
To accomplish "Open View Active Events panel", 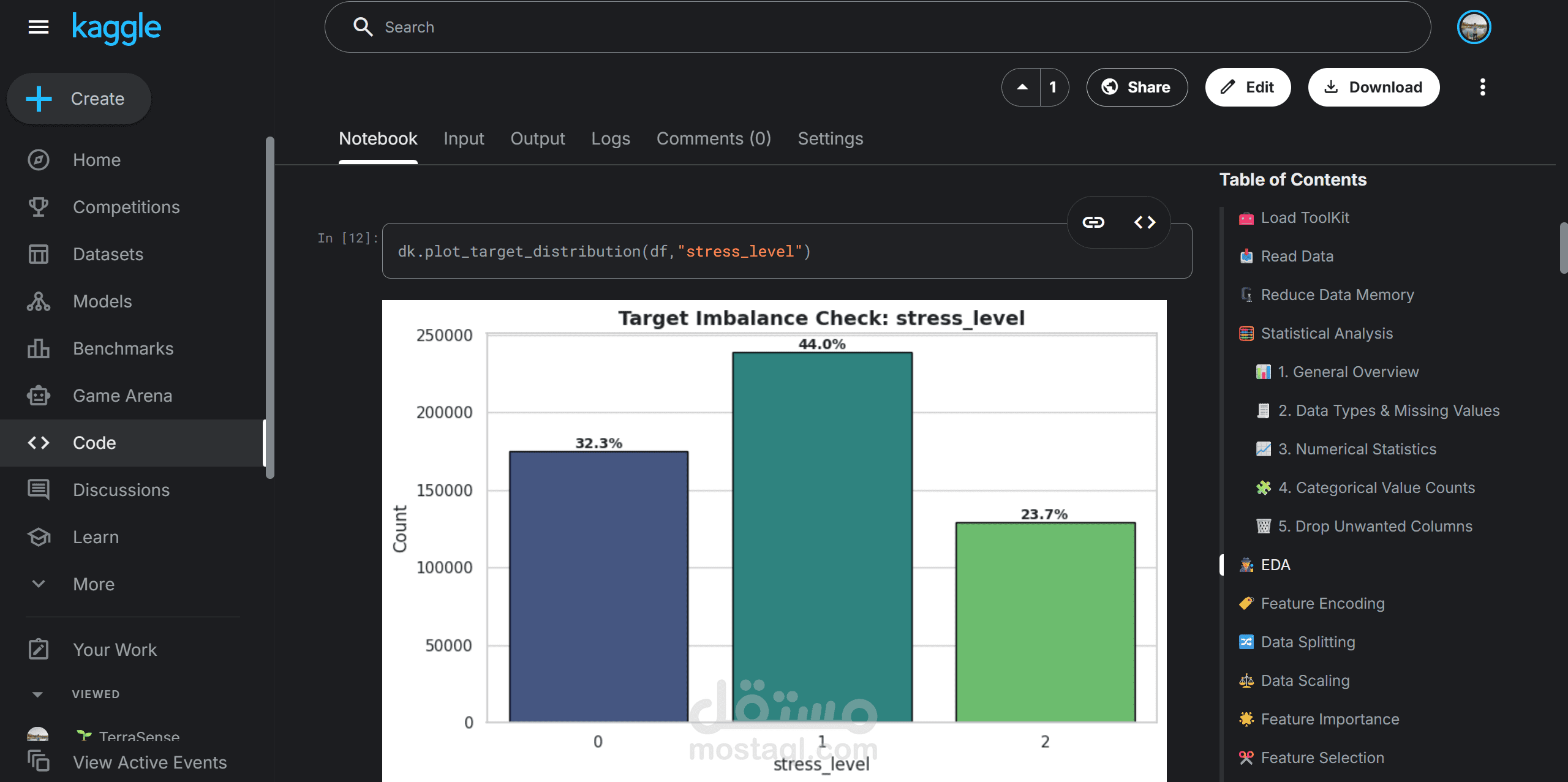I will 149,762.
